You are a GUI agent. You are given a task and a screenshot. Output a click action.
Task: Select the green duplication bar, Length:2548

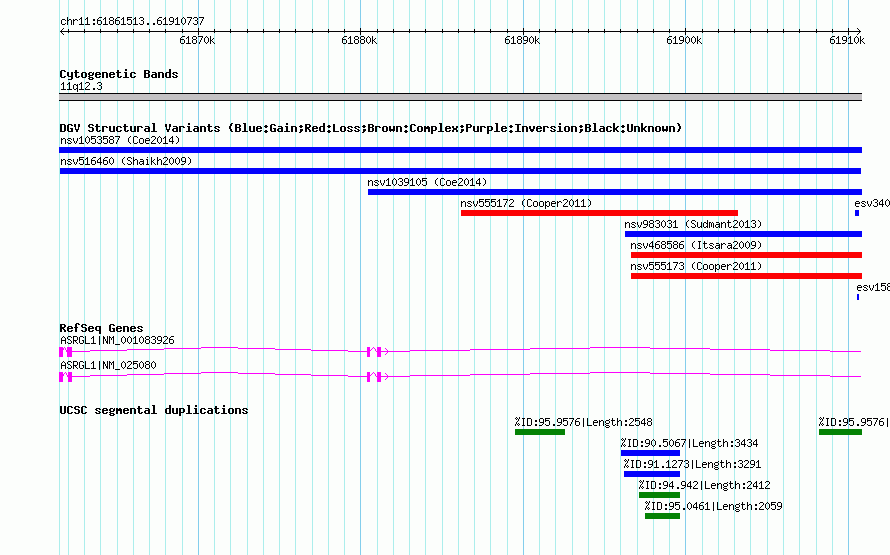point(540,432)
